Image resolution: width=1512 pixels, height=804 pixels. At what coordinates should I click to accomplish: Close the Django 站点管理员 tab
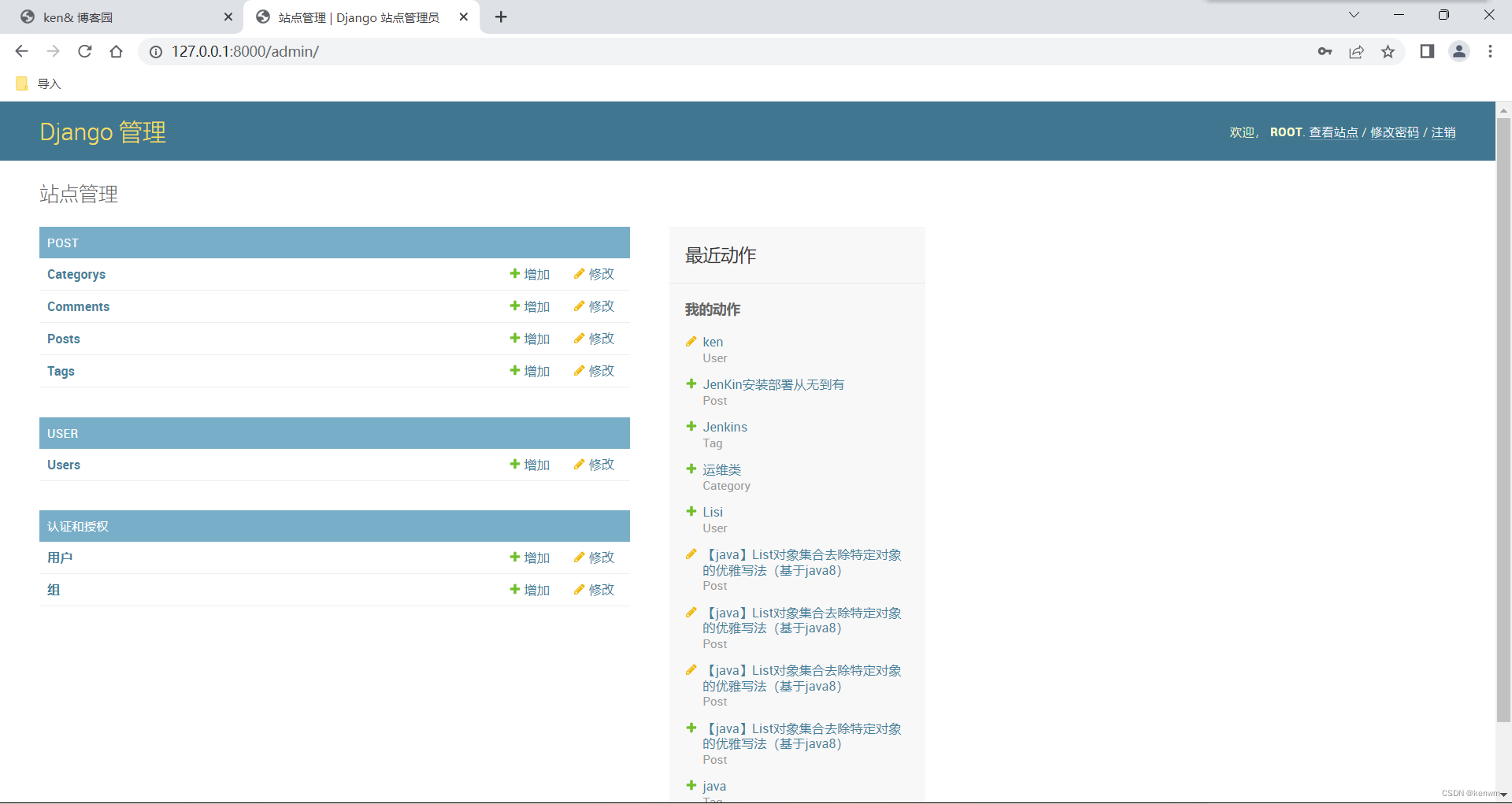[x=464, y=17]
